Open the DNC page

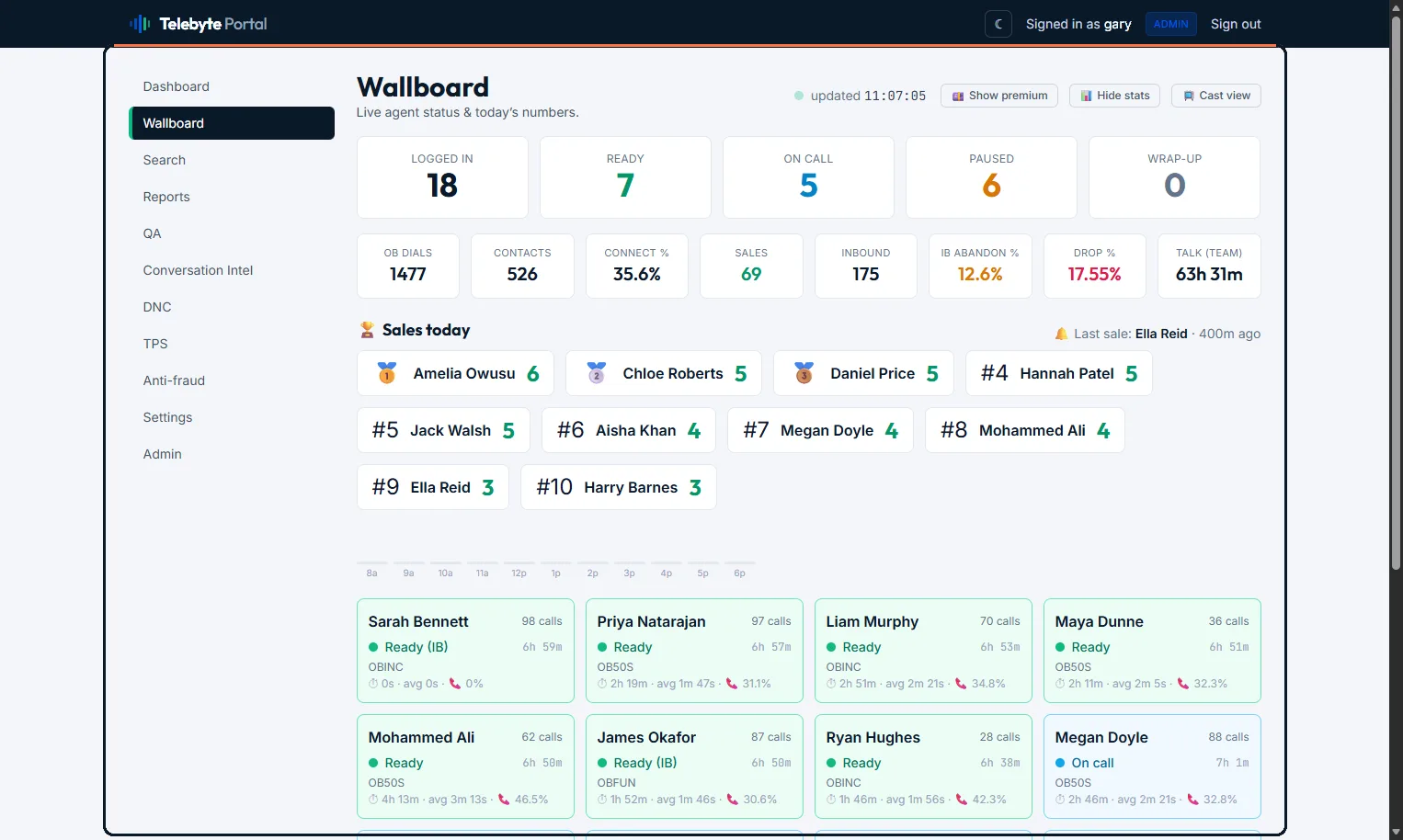[x=232, y=307]
